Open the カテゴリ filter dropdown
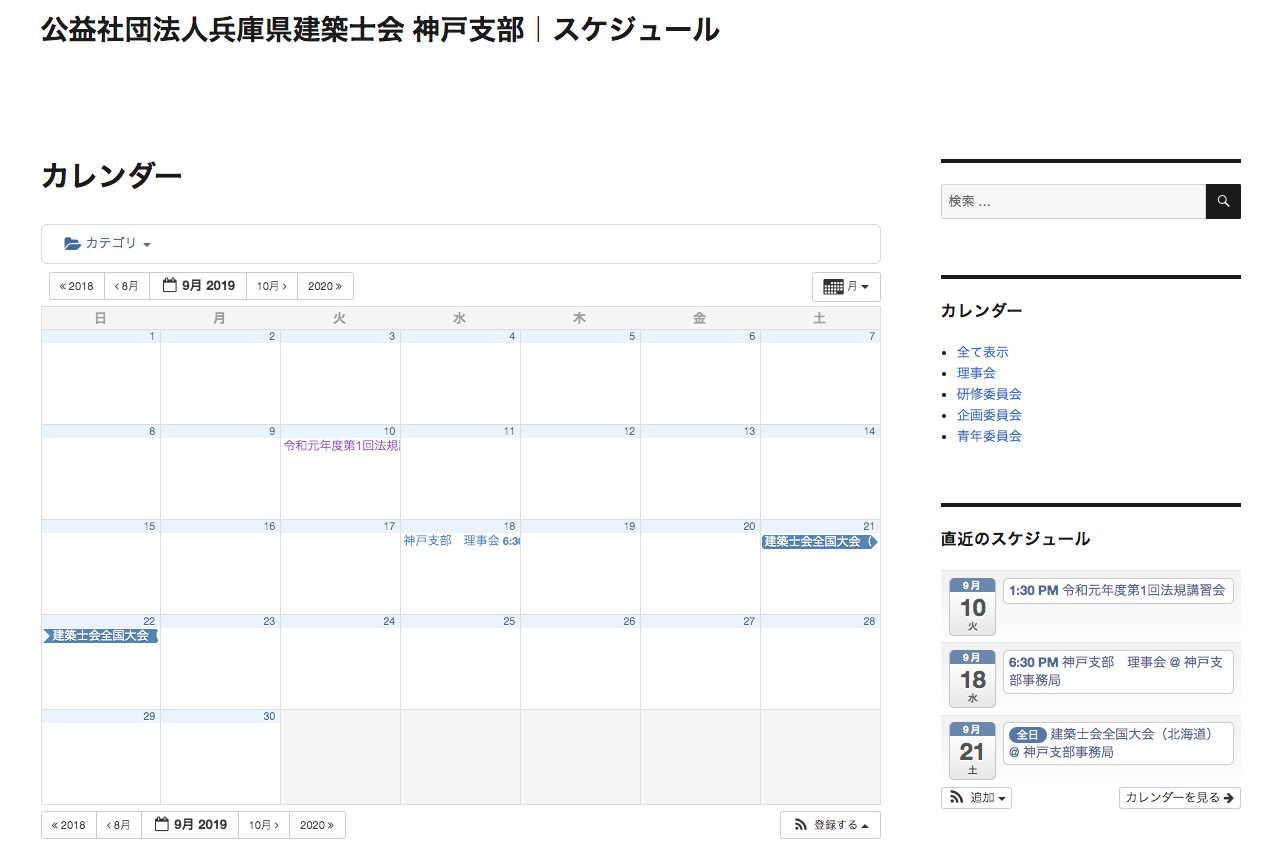Viewport: 1269px width, 864px height. point(108,244)
